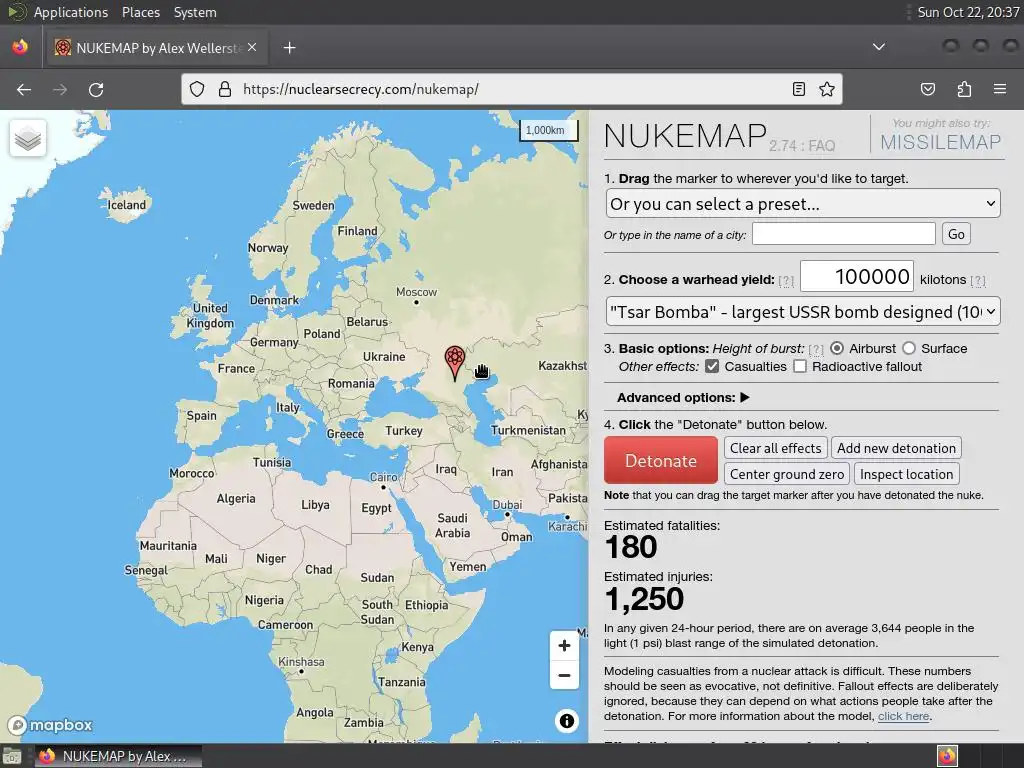Click the Mapbox logo
1024x768 pixels.
pos(50,725)
